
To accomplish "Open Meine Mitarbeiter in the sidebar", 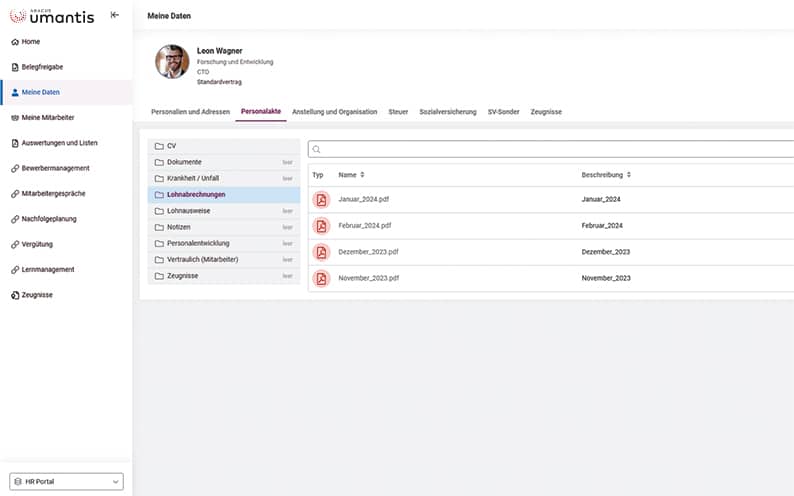I will 48,118.
